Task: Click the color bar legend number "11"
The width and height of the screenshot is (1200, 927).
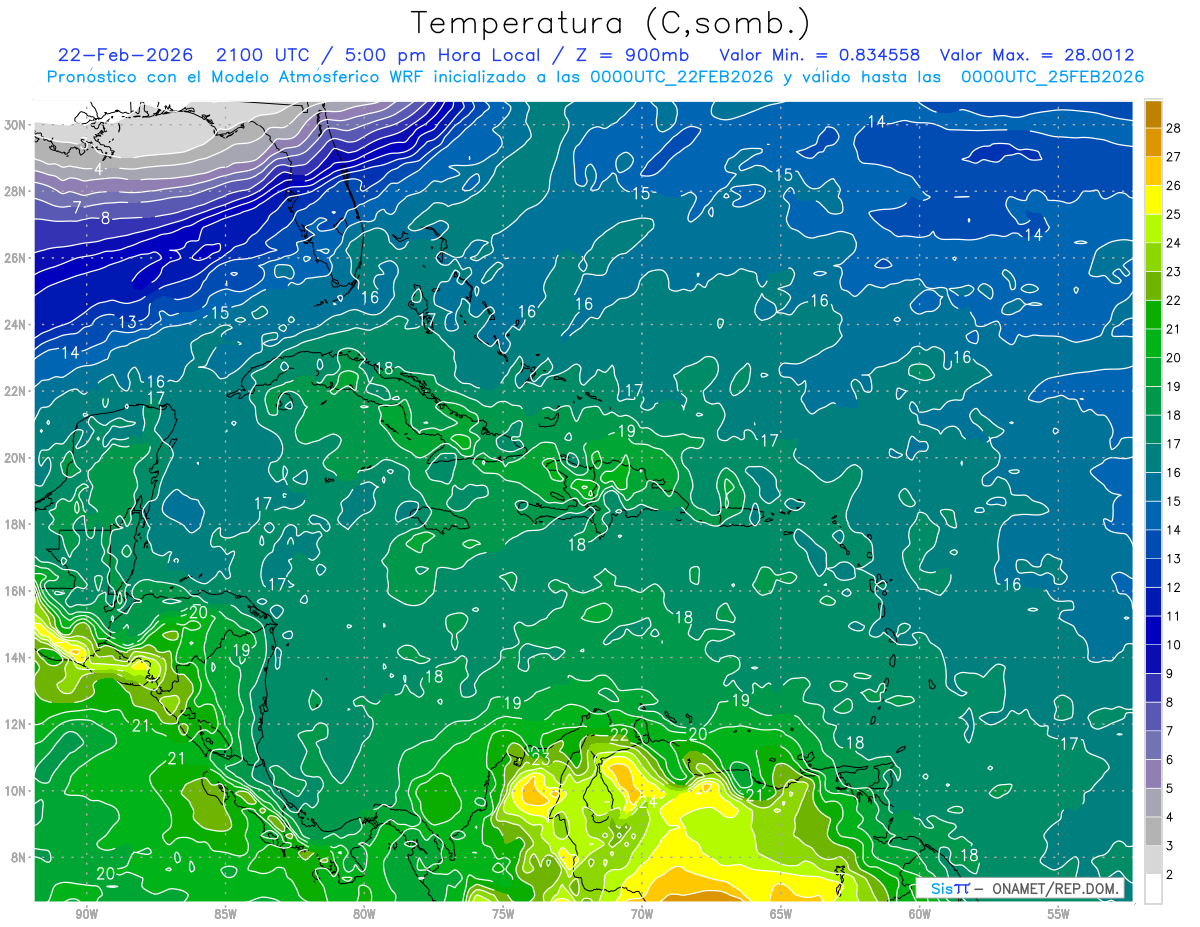Action: click(1173, 616)
